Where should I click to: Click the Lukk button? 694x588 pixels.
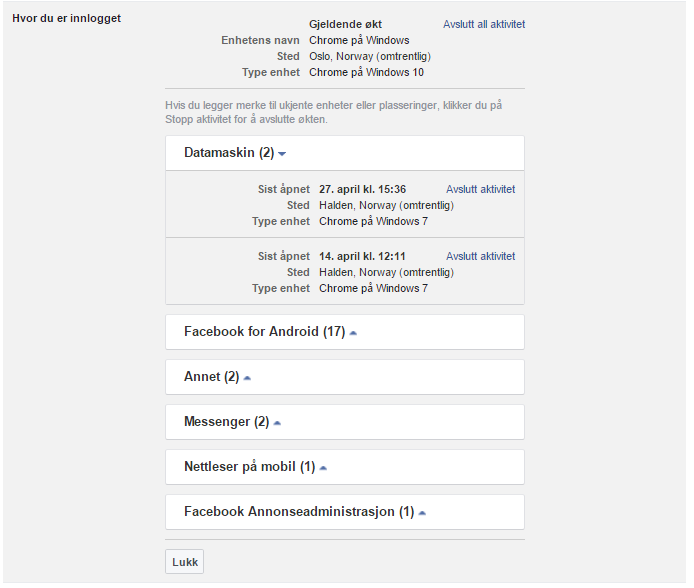coord(185,562)
